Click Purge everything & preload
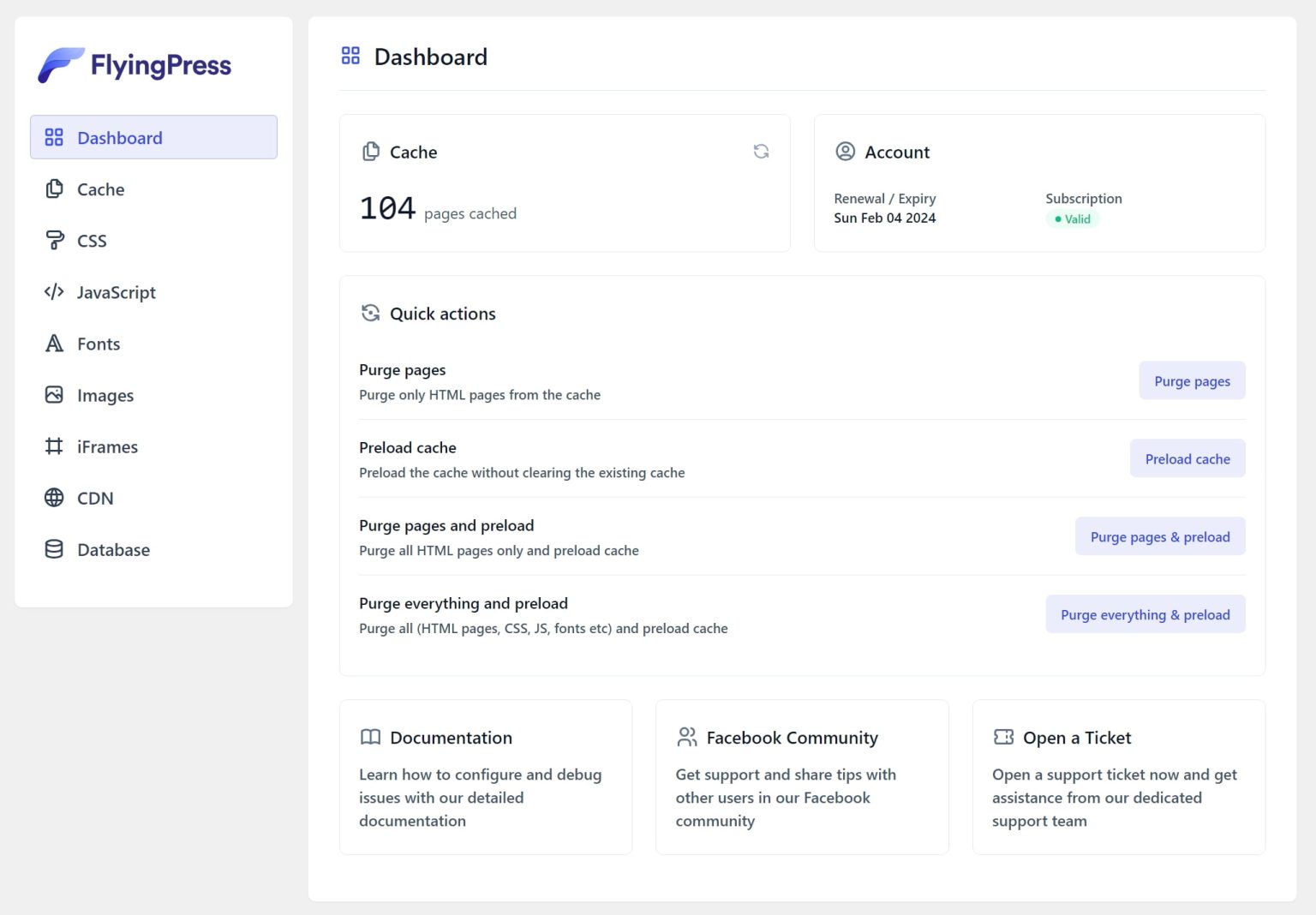 (1145, 614)
